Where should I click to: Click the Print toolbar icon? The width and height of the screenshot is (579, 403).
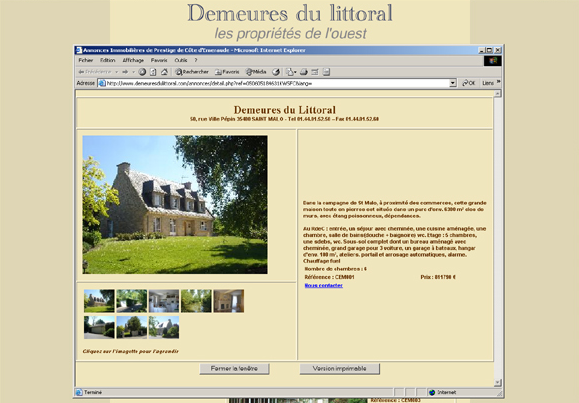point(304,72)
